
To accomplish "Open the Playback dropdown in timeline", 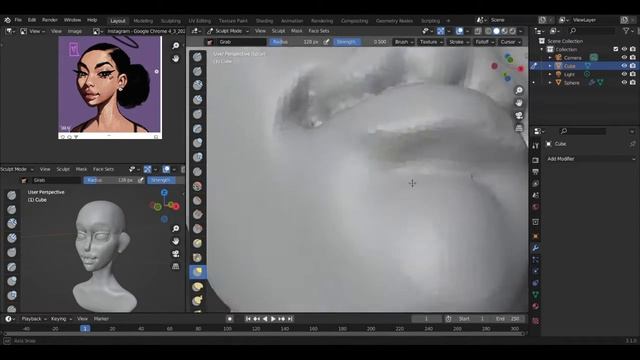I will (33, 319).
